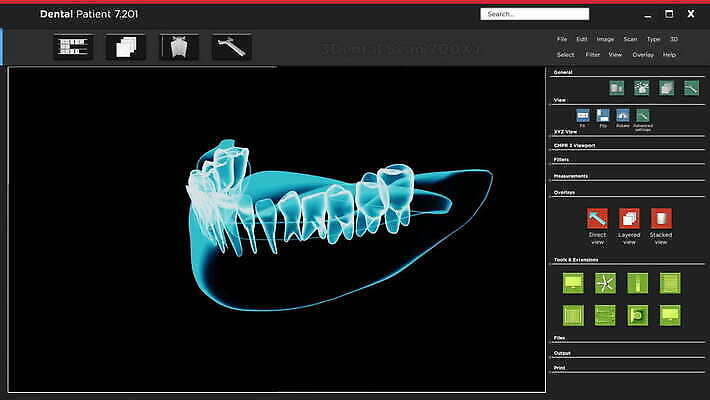Viewport: 710px width, 400px height.
Task: Click the 3D jaw model in viewport
Action: (x=340, y=224)
